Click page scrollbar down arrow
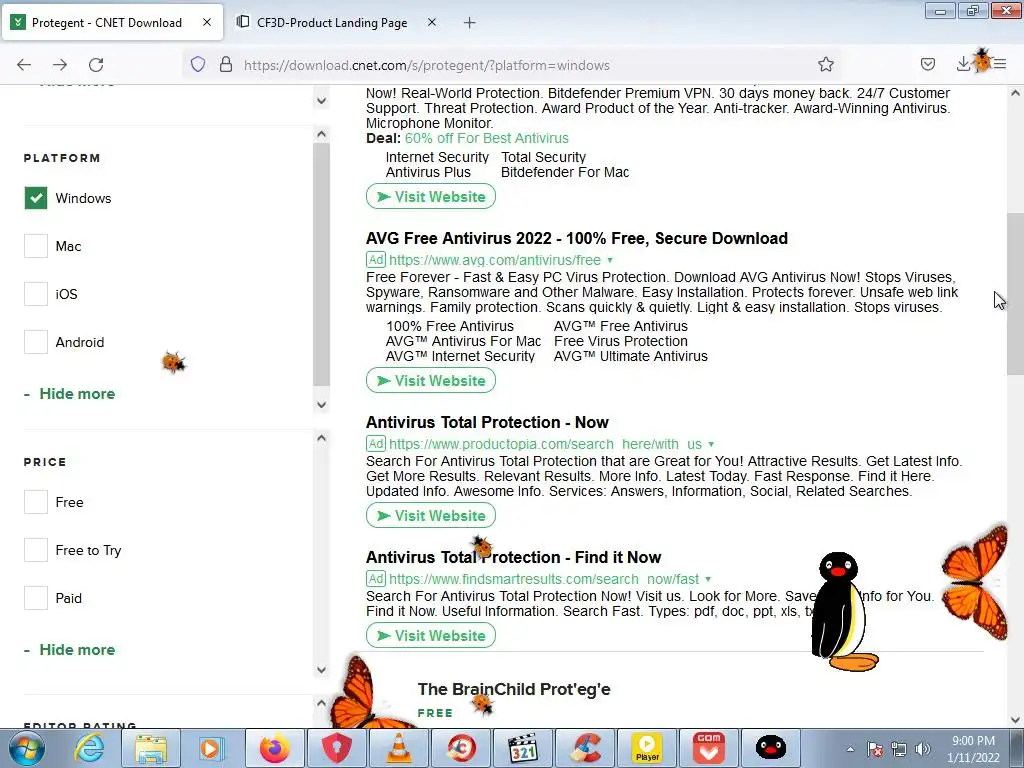Image resolution: width=1024 pixels, height=768 pixels. (x=1015, y=720)
